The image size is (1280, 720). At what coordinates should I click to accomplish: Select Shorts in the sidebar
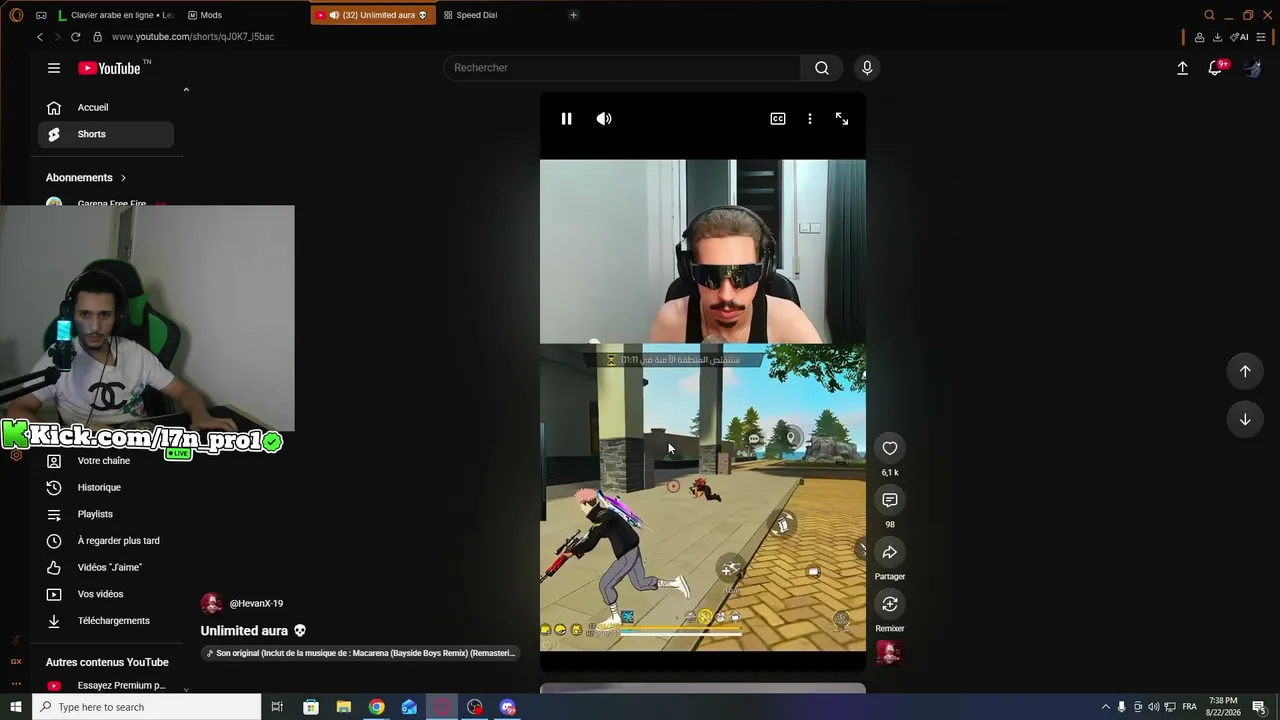(x=106, y=134)
